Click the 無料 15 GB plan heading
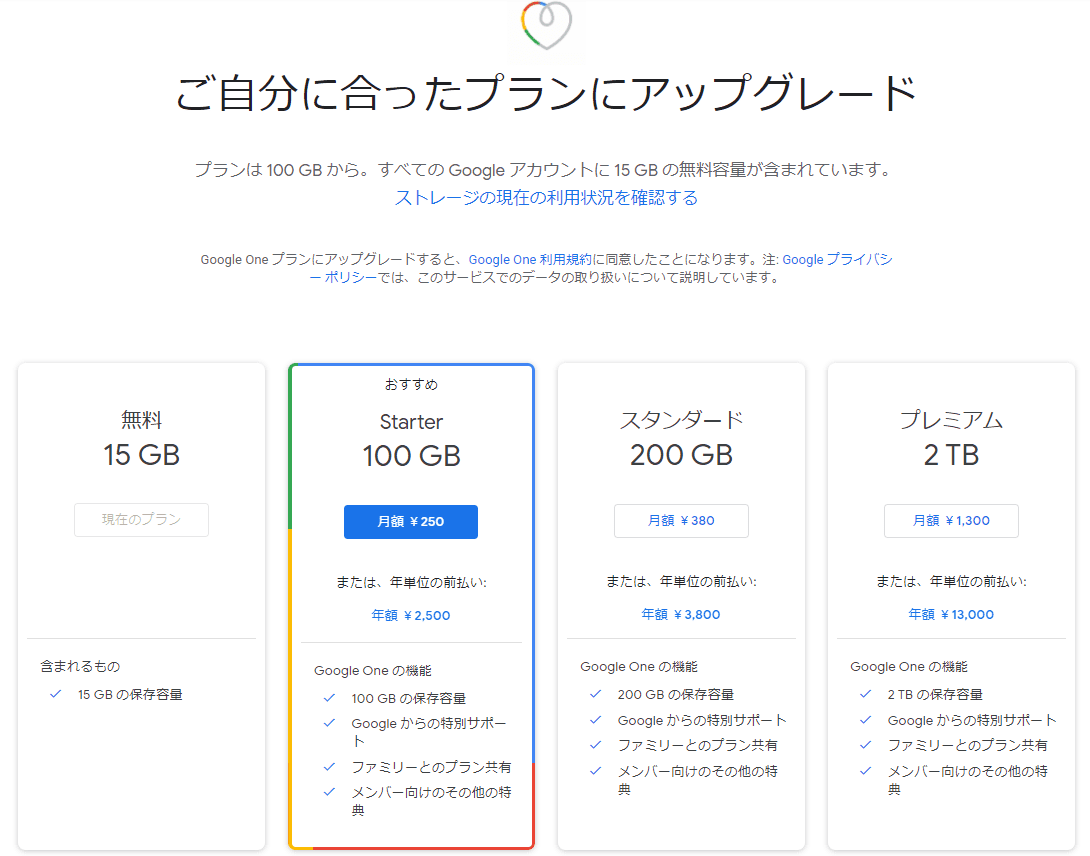The height and width of the screenshot is (856, 1090). [141, 440]
